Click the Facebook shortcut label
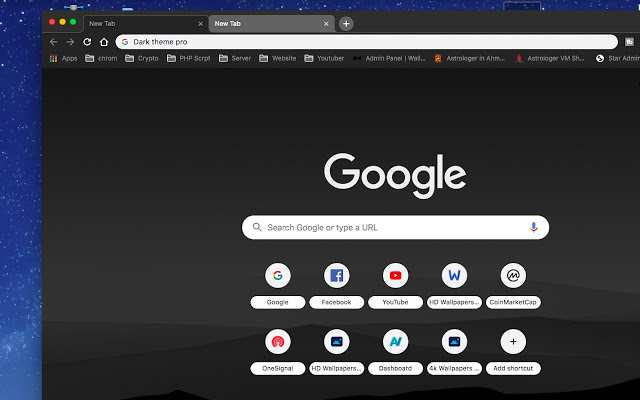 click(336, 302)
